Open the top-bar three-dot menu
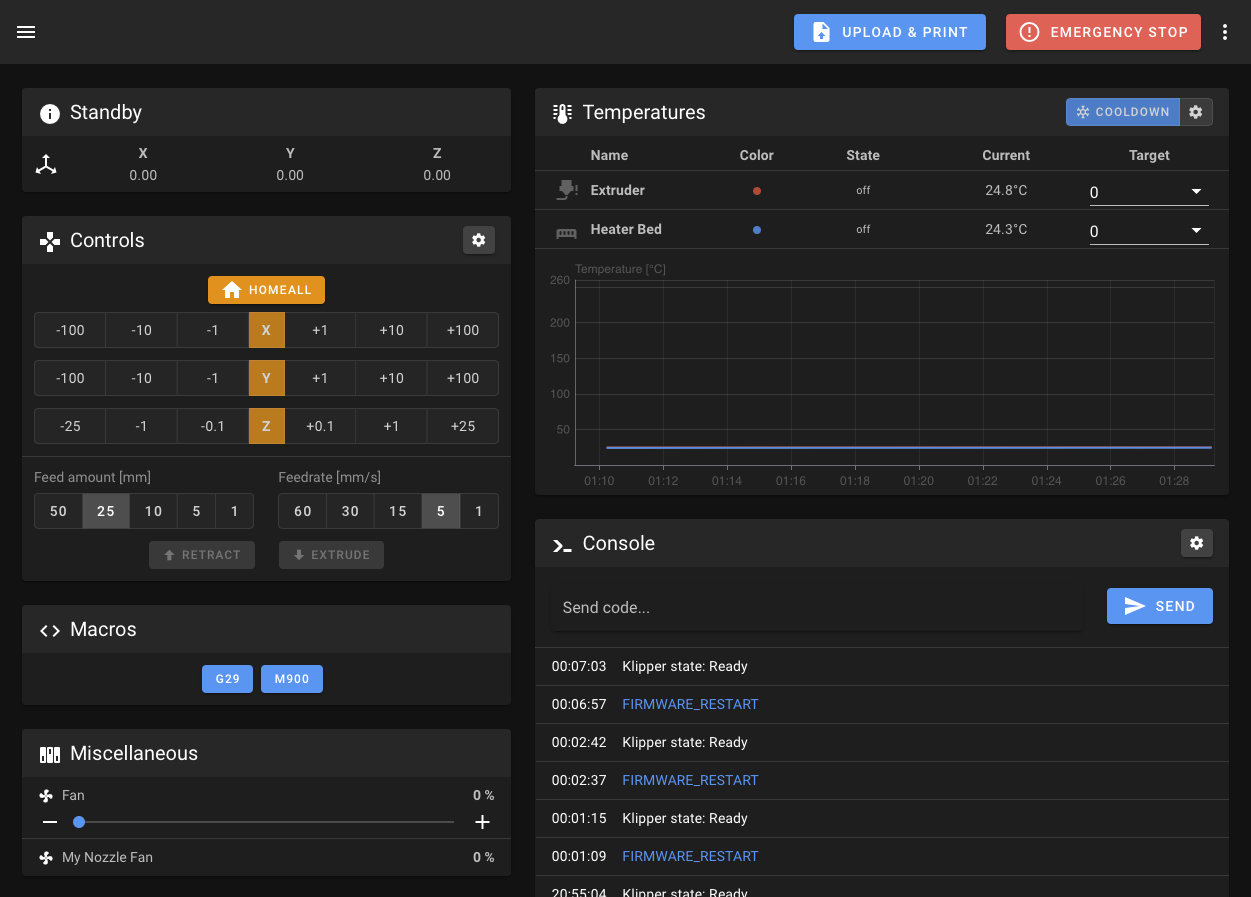Image resolution: width=1251 pixels, height=897 pixels. (1225, 32)
